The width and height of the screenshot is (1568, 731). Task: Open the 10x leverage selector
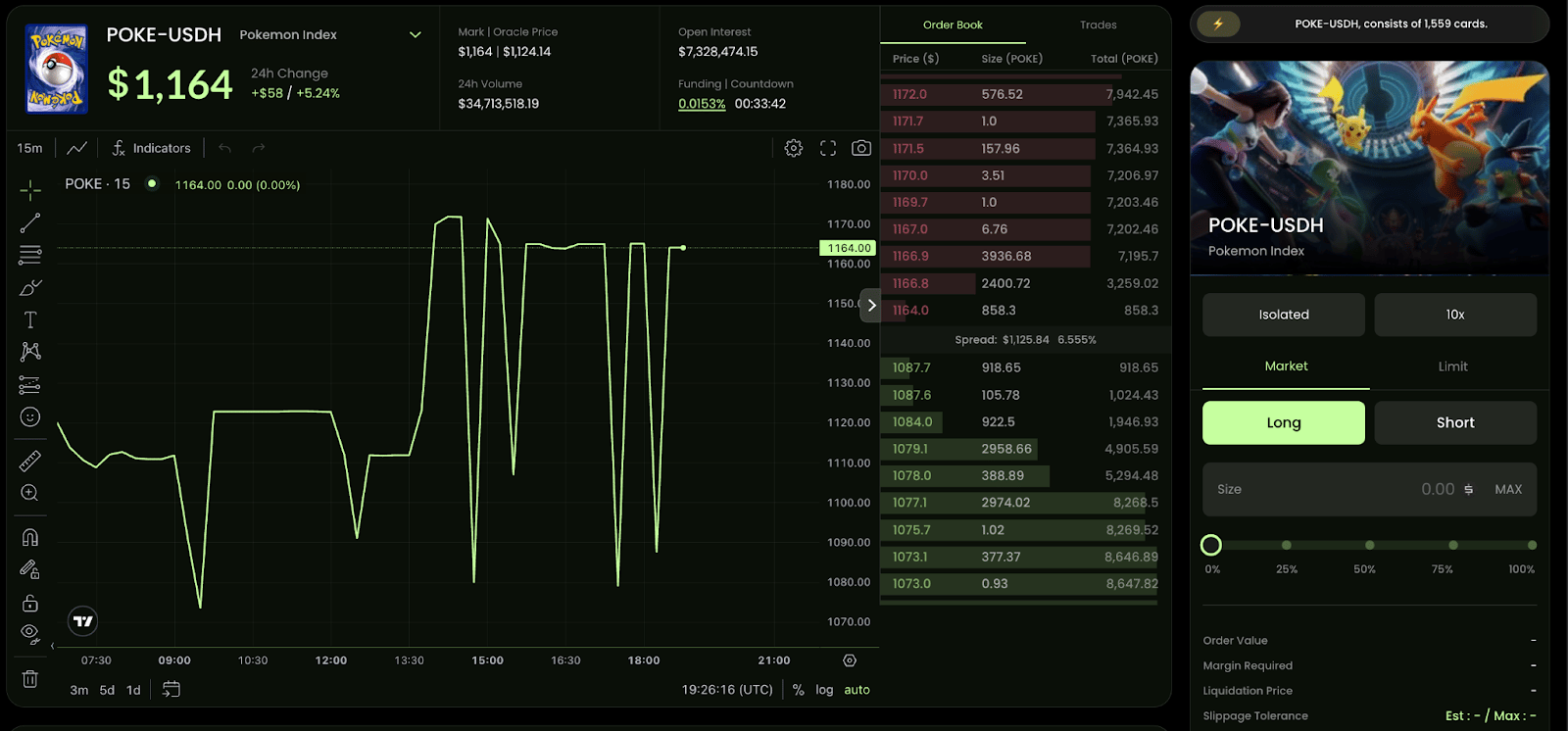click(x=1455, y=315)
